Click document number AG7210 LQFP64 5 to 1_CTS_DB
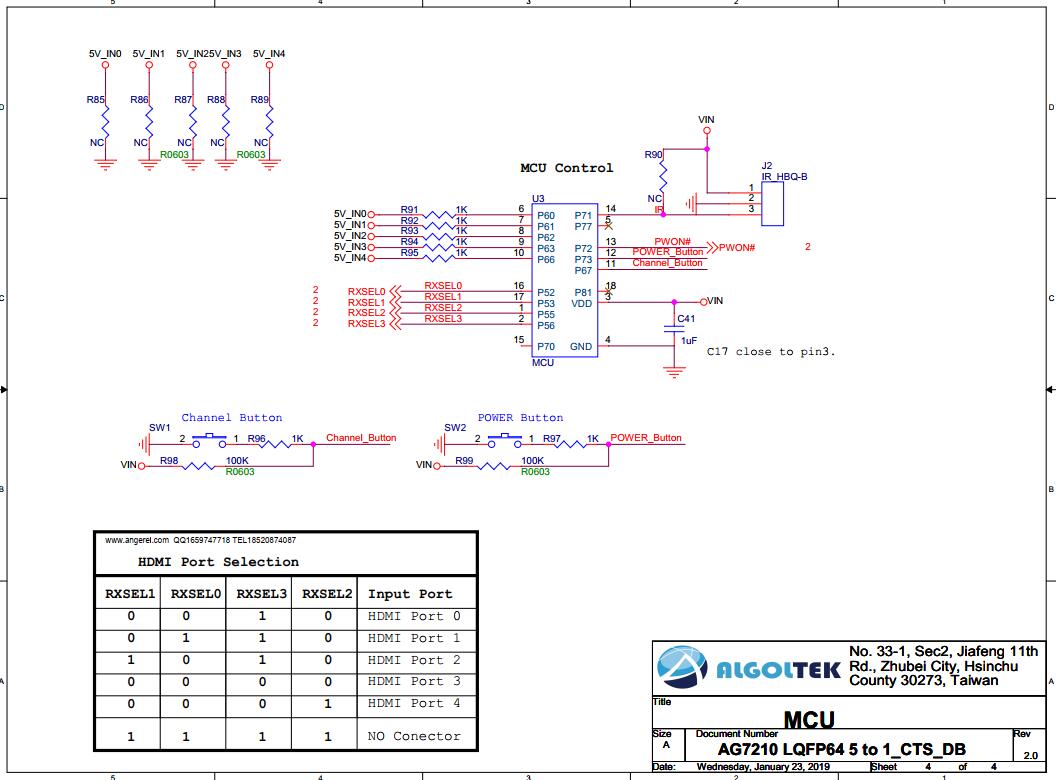Image resolution: width=1056 pixels, height=780 pixels. (x=842, y=750)
